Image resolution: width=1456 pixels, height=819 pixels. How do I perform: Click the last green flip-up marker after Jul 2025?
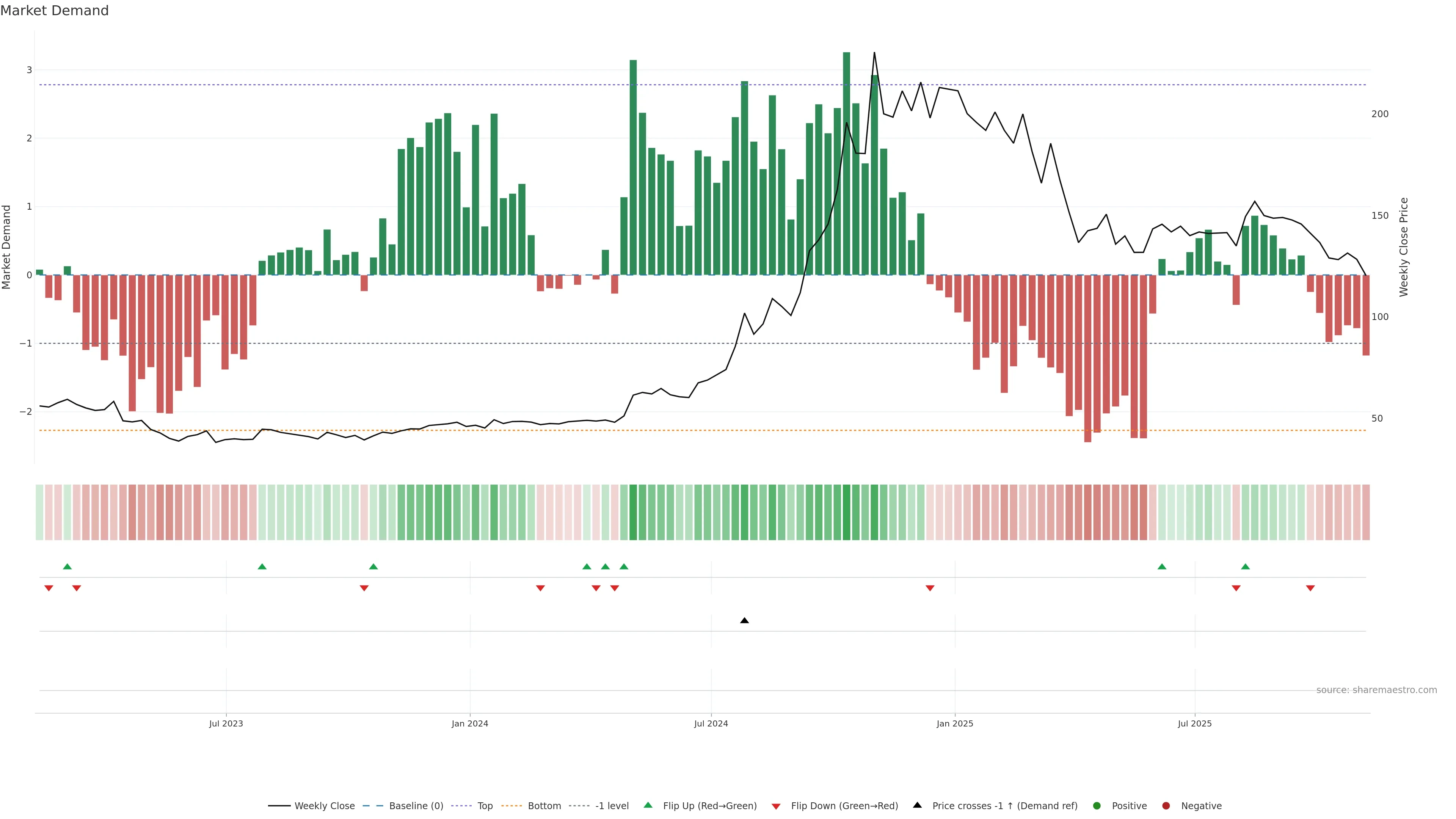pos(1245,567)
